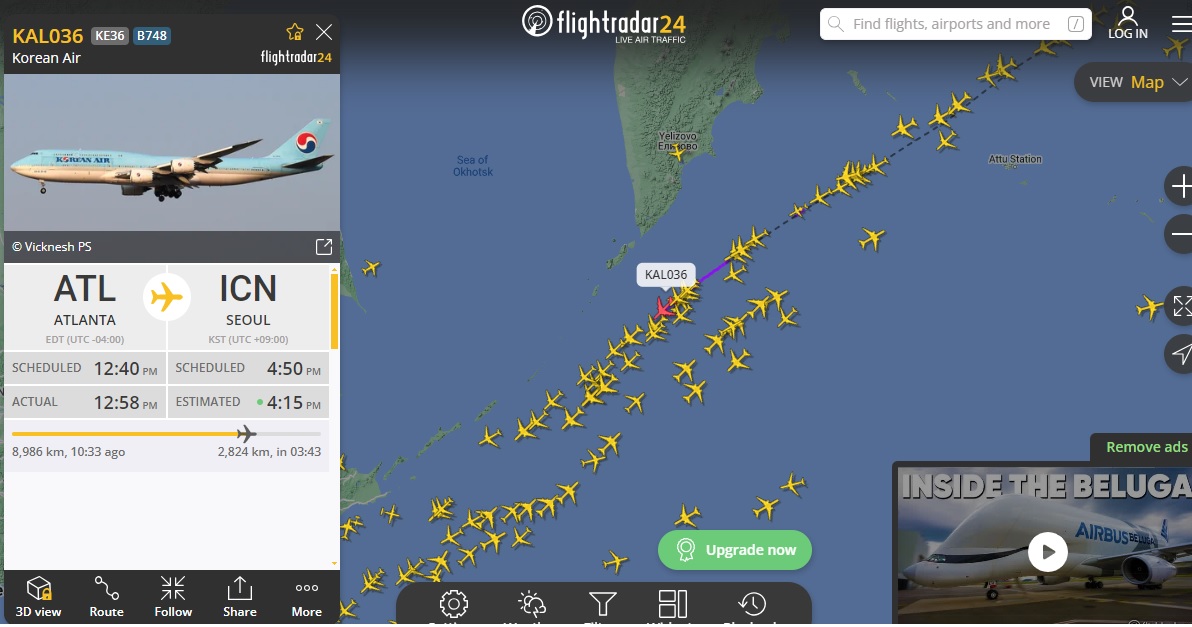
Task: Open the map Filters funnel
Action: pyautogui.click(x=602, y=604)
